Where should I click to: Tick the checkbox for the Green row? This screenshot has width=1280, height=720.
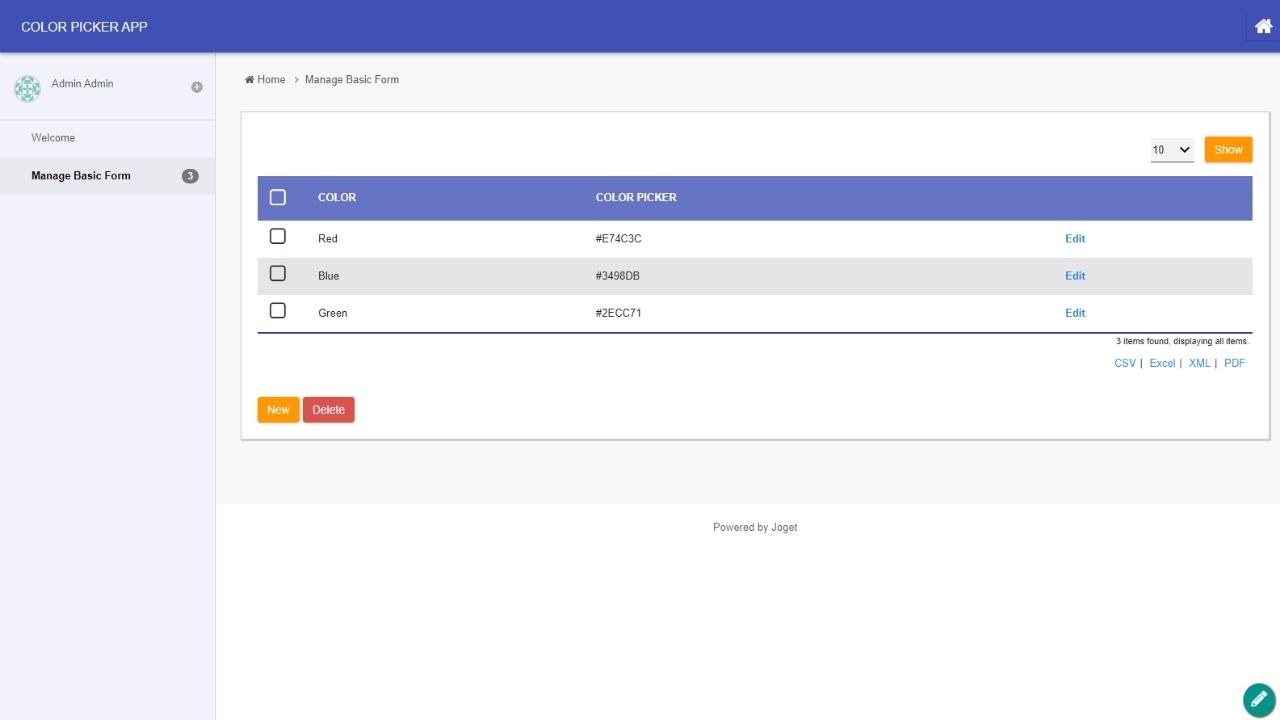pos(278,311)
